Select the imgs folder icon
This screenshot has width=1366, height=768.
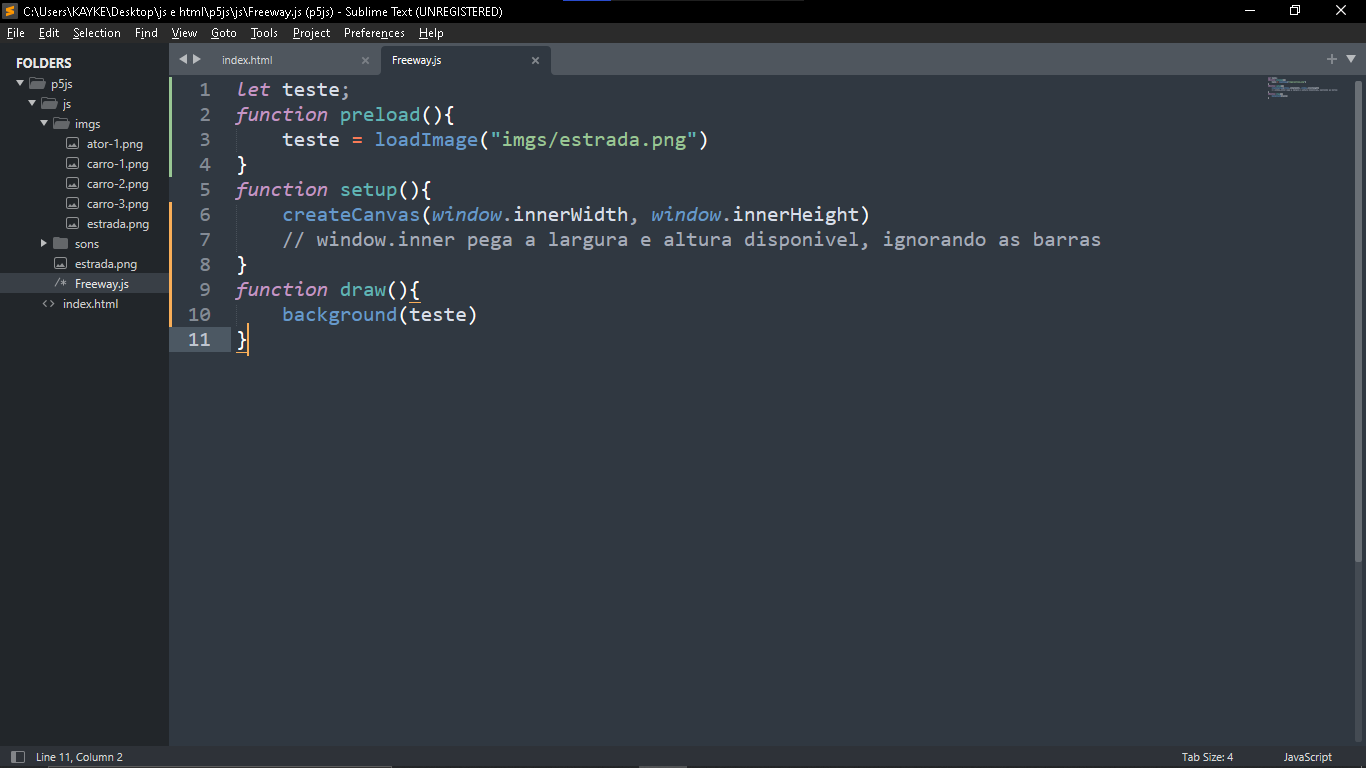[x=61, y=124]
